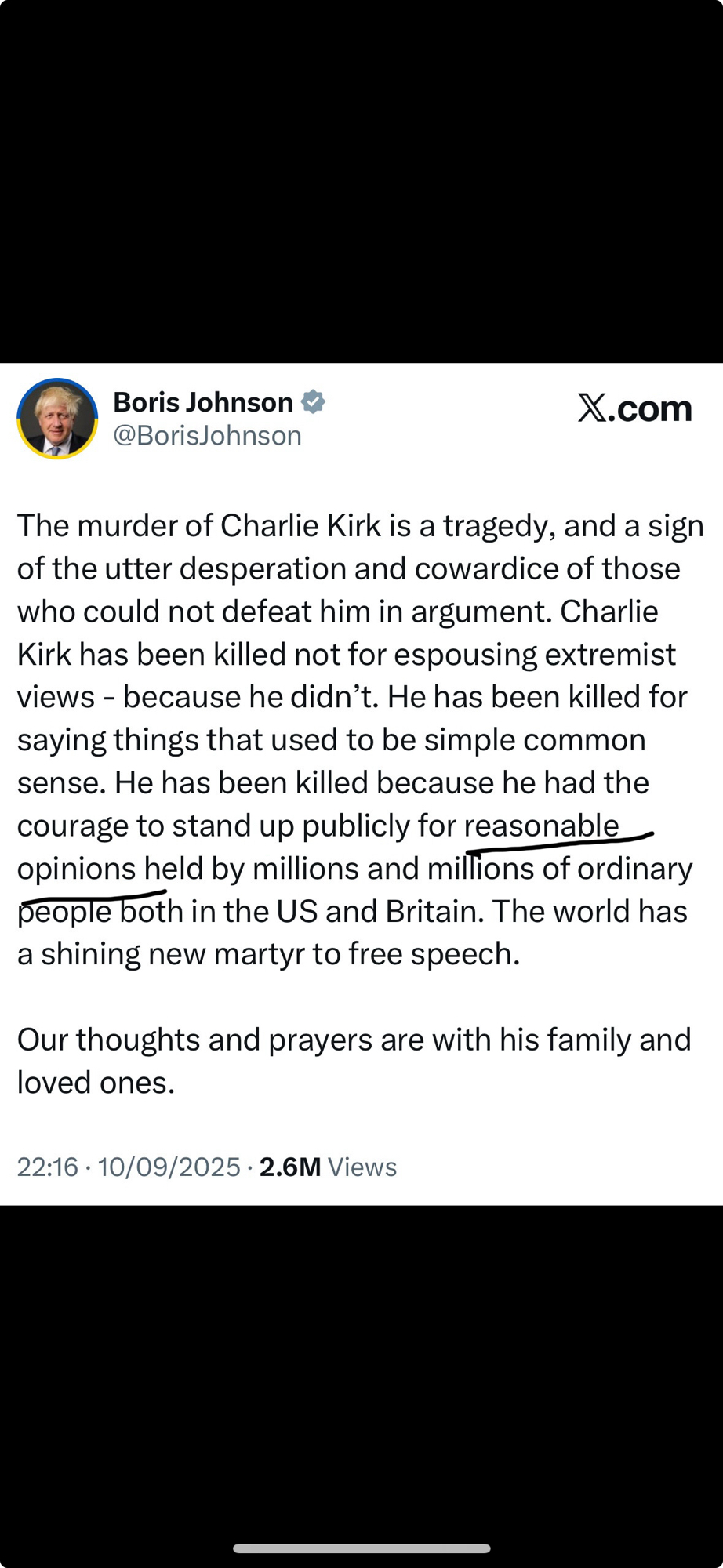Click the words "loved ones." at the end
This screenshot has height=1568, width=723.
pos(96,1083)
